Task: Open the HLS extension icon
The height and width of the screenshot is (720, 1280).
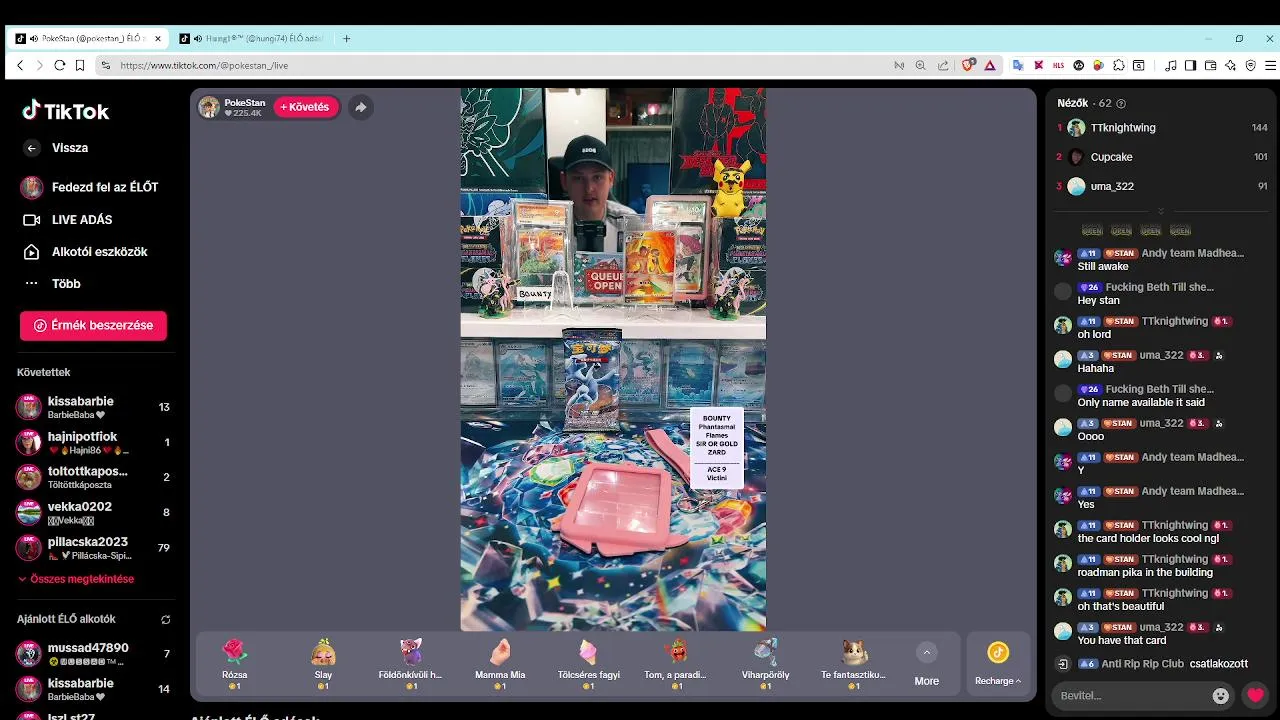Action: click(x=1058, y=65)
